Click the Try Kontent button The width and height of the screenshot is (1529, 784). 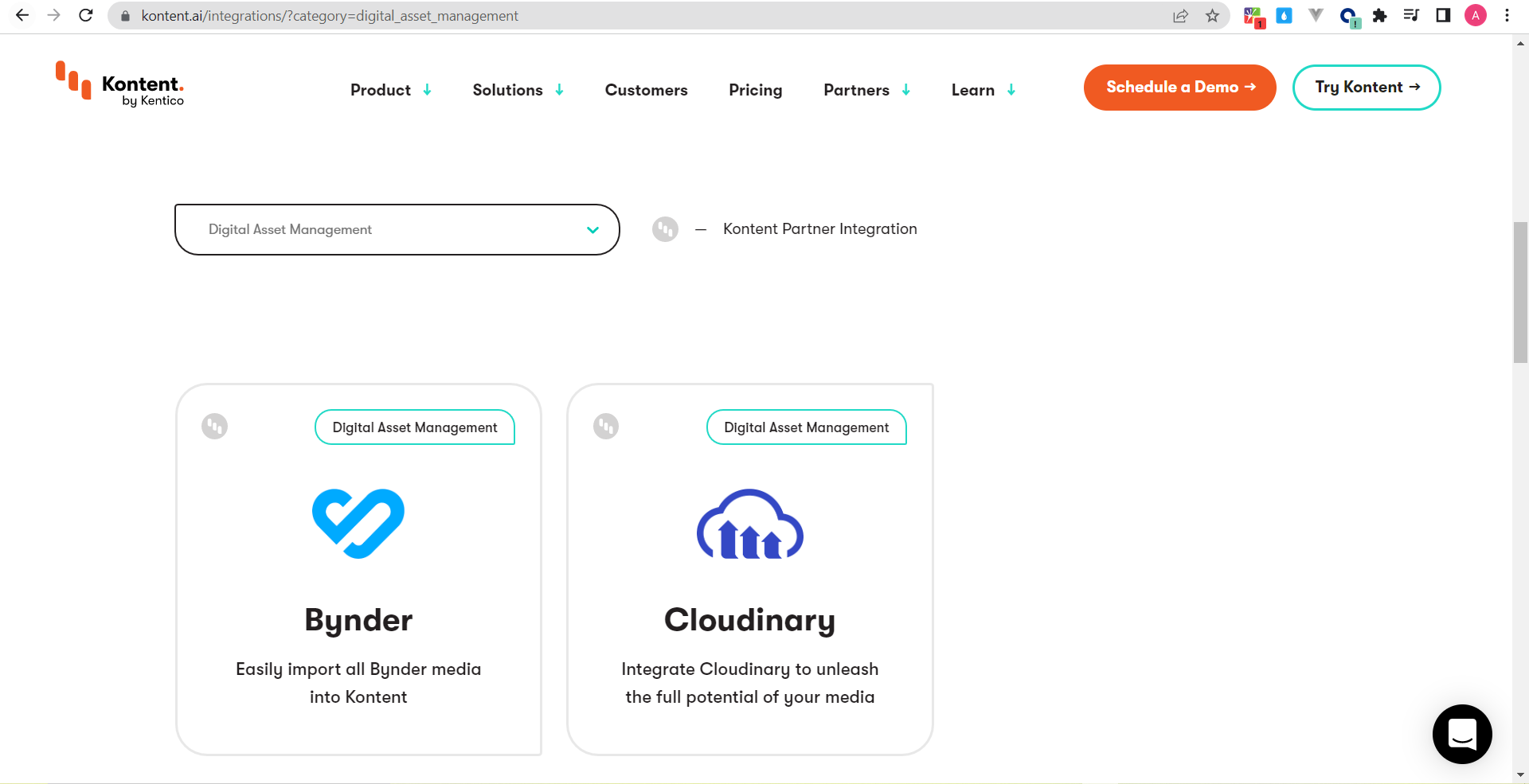[1365, 88]
